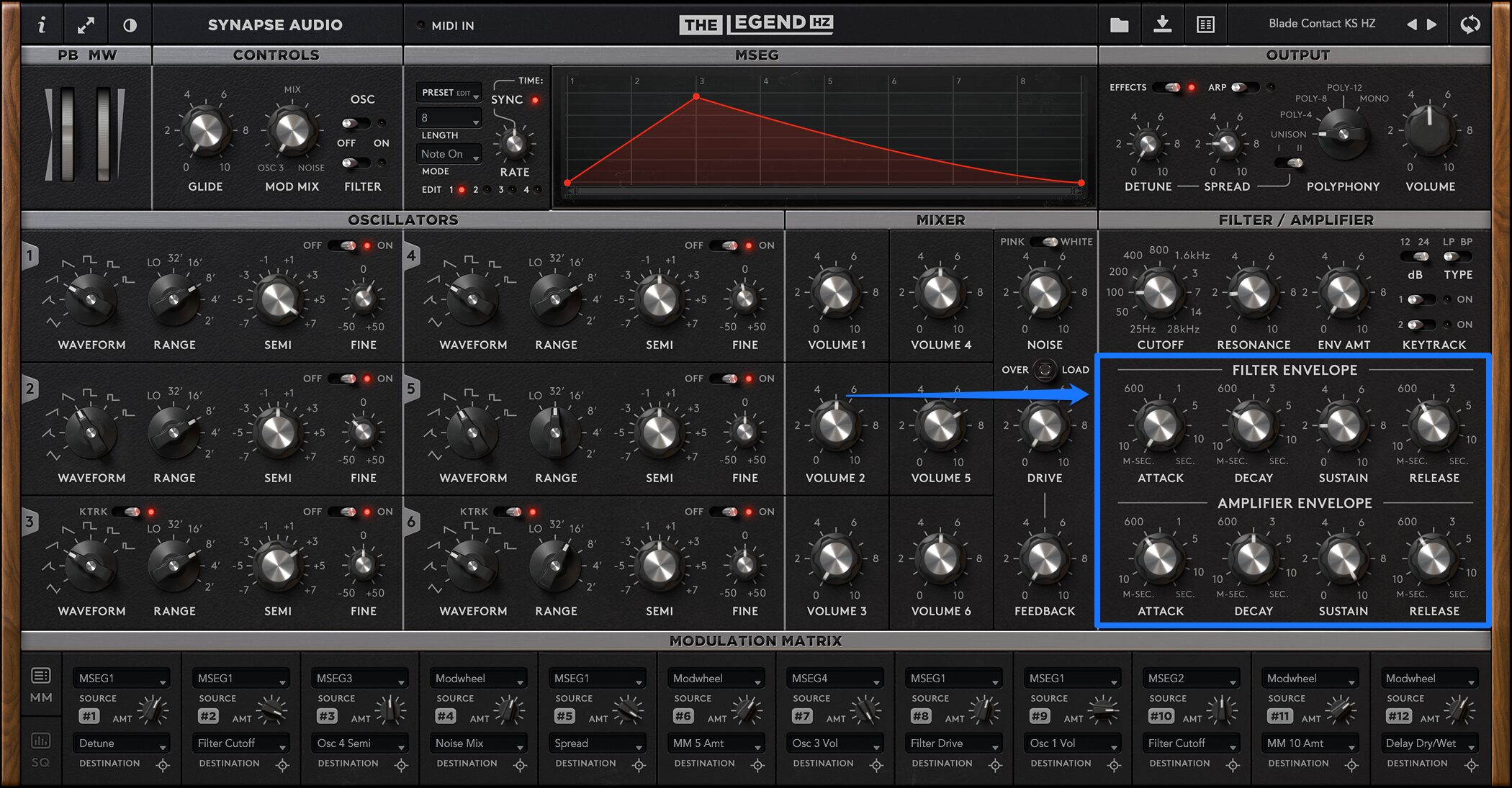Open the Osc 4 Semi destination dropdown
This screenshot has height=788, width=1512.
[x=359, y=743]
